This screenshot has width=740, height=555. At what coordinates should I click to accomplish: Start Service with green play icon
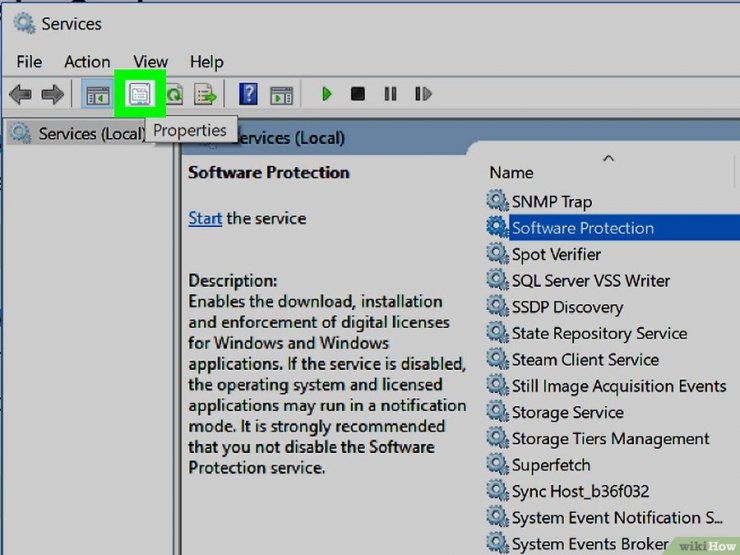pos(326,94)
